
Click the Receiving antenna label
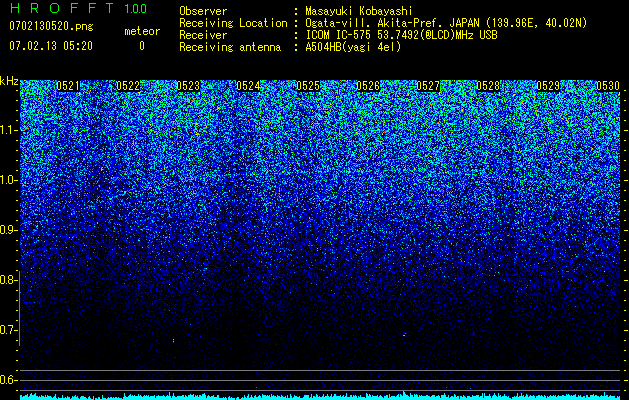[230, 47]
